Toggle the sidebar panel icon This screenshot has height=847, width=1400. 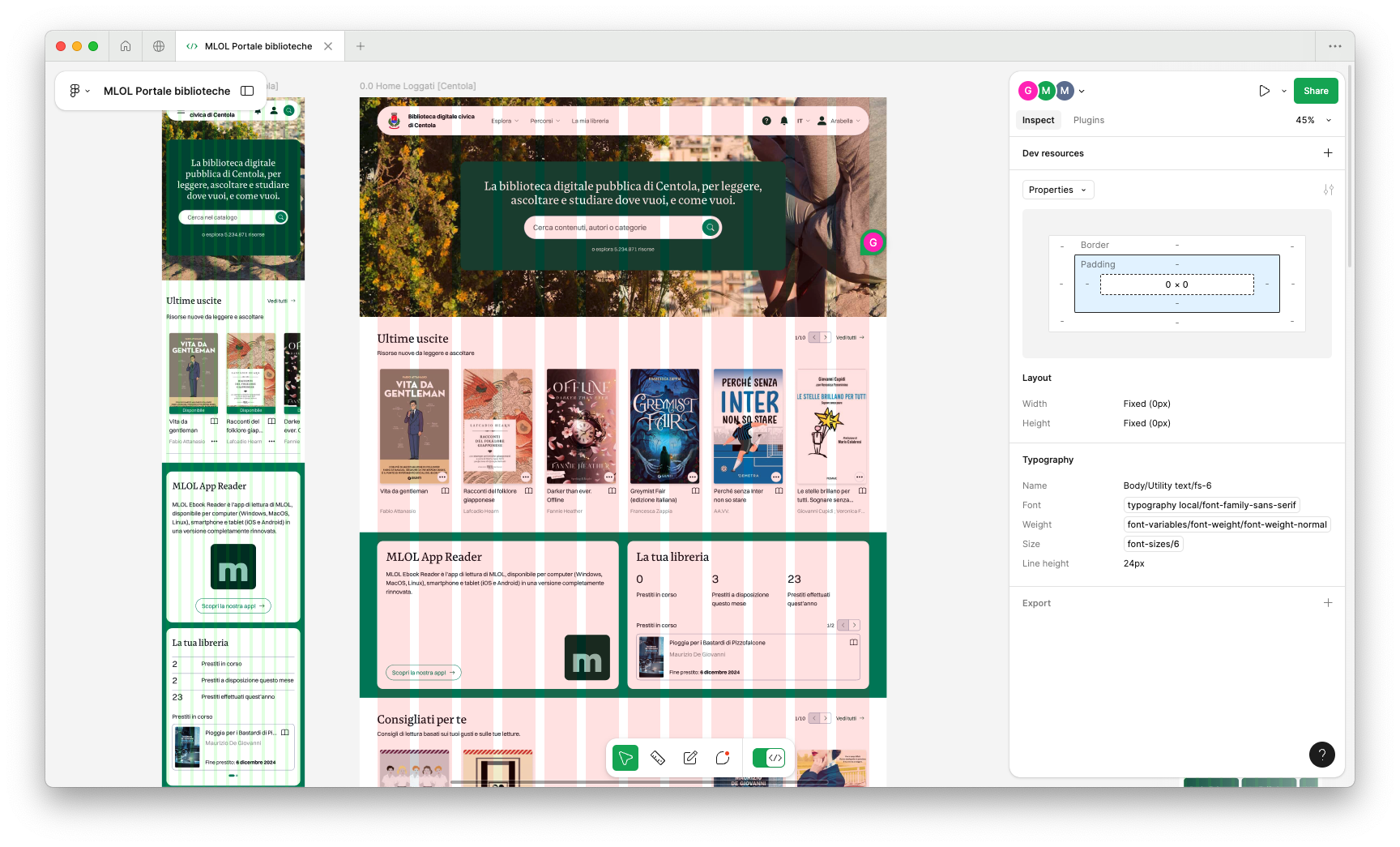coord(248,91)
